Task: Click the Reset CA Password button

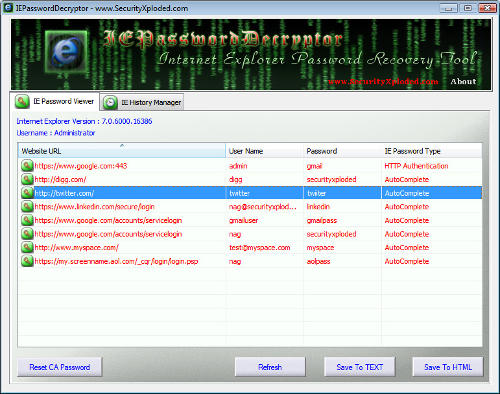Action: pos(60,367)
